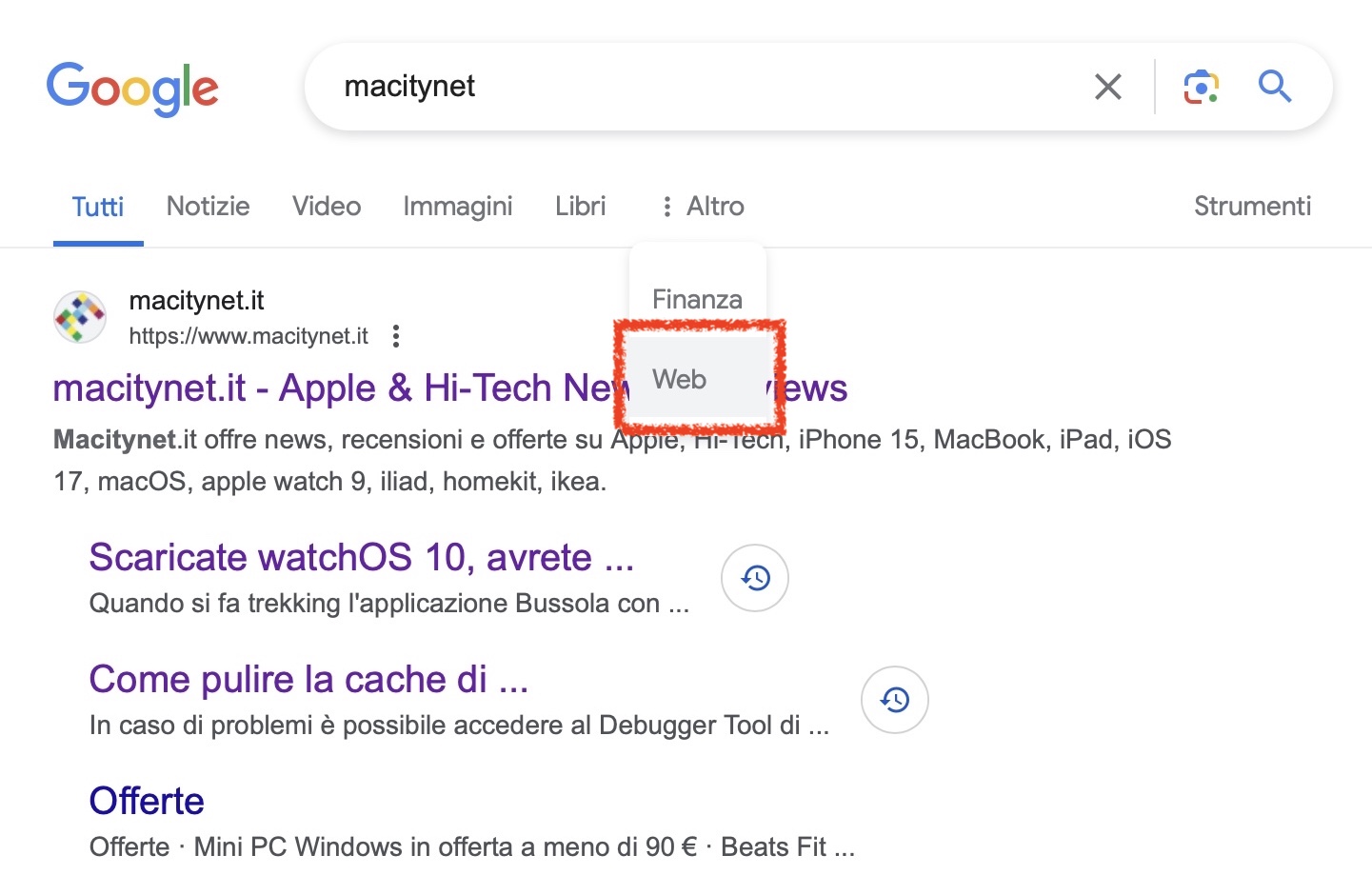The image size is (1372, 895).
Task: Switch to the Notizie tab
Action: pyautogui.click(x=208, y=207)
